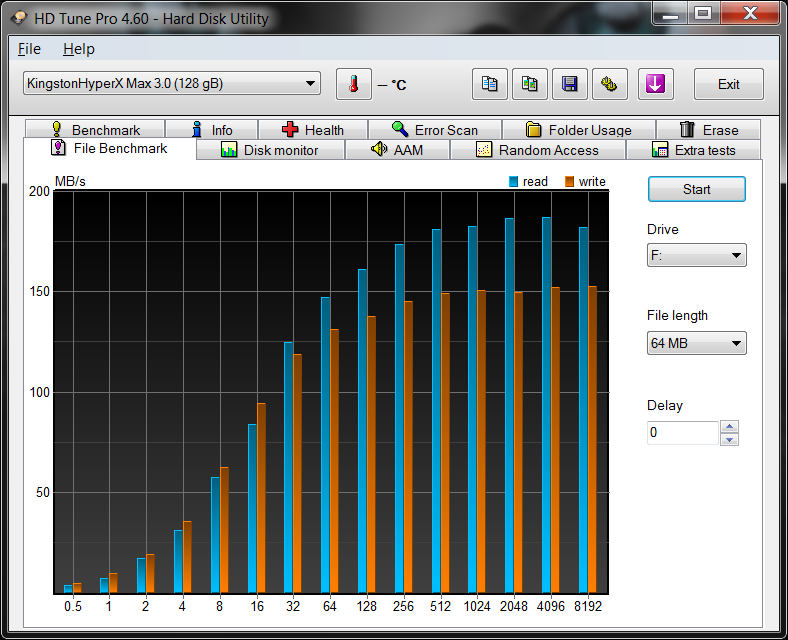Open the Drive F: dropdown
The height and width of the screenshot is (640, 788).
click(696, 255)
